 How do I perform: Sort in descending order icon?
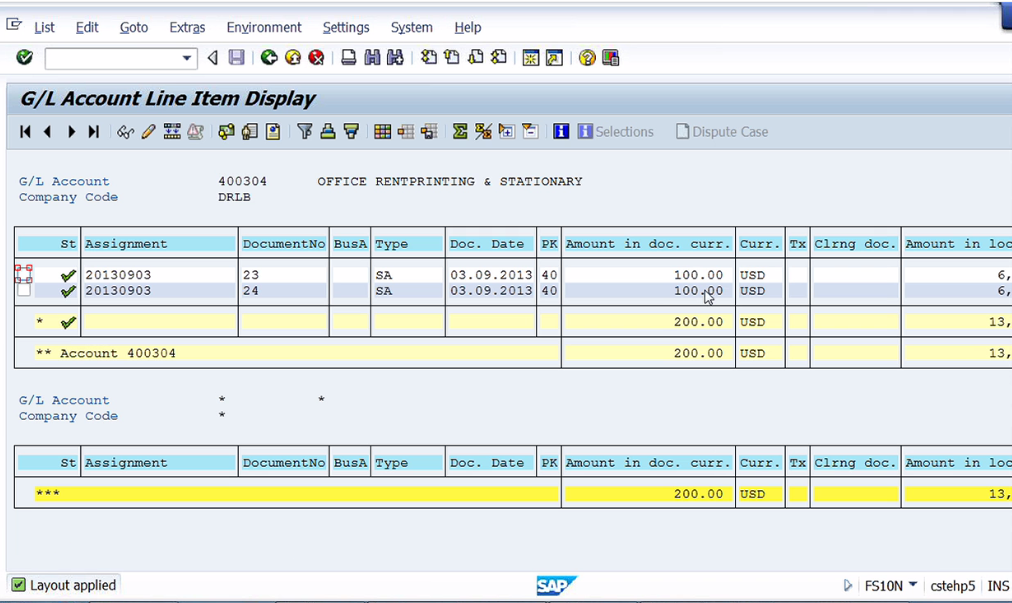351,132
